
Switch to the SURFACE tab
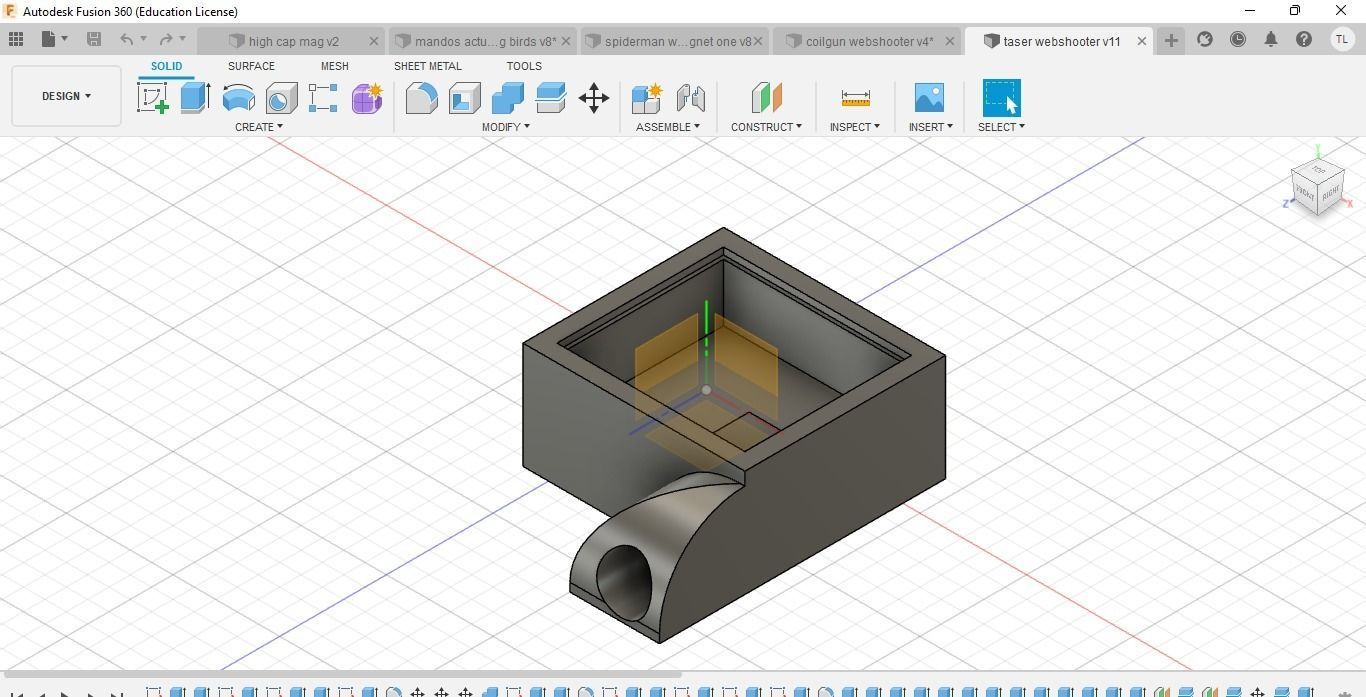point(251,66)
